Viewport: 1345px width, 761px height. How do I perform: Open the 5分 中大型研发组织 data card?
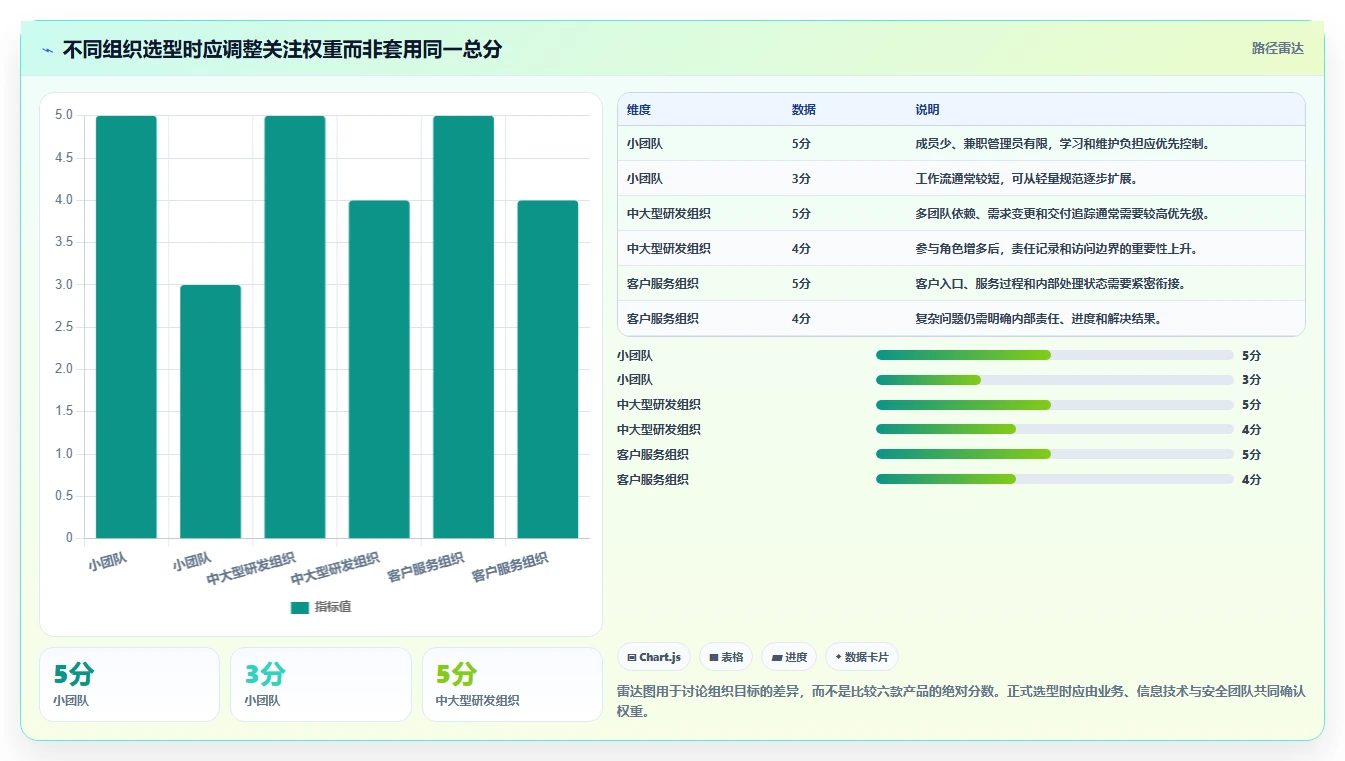click(x=512, y=684)
